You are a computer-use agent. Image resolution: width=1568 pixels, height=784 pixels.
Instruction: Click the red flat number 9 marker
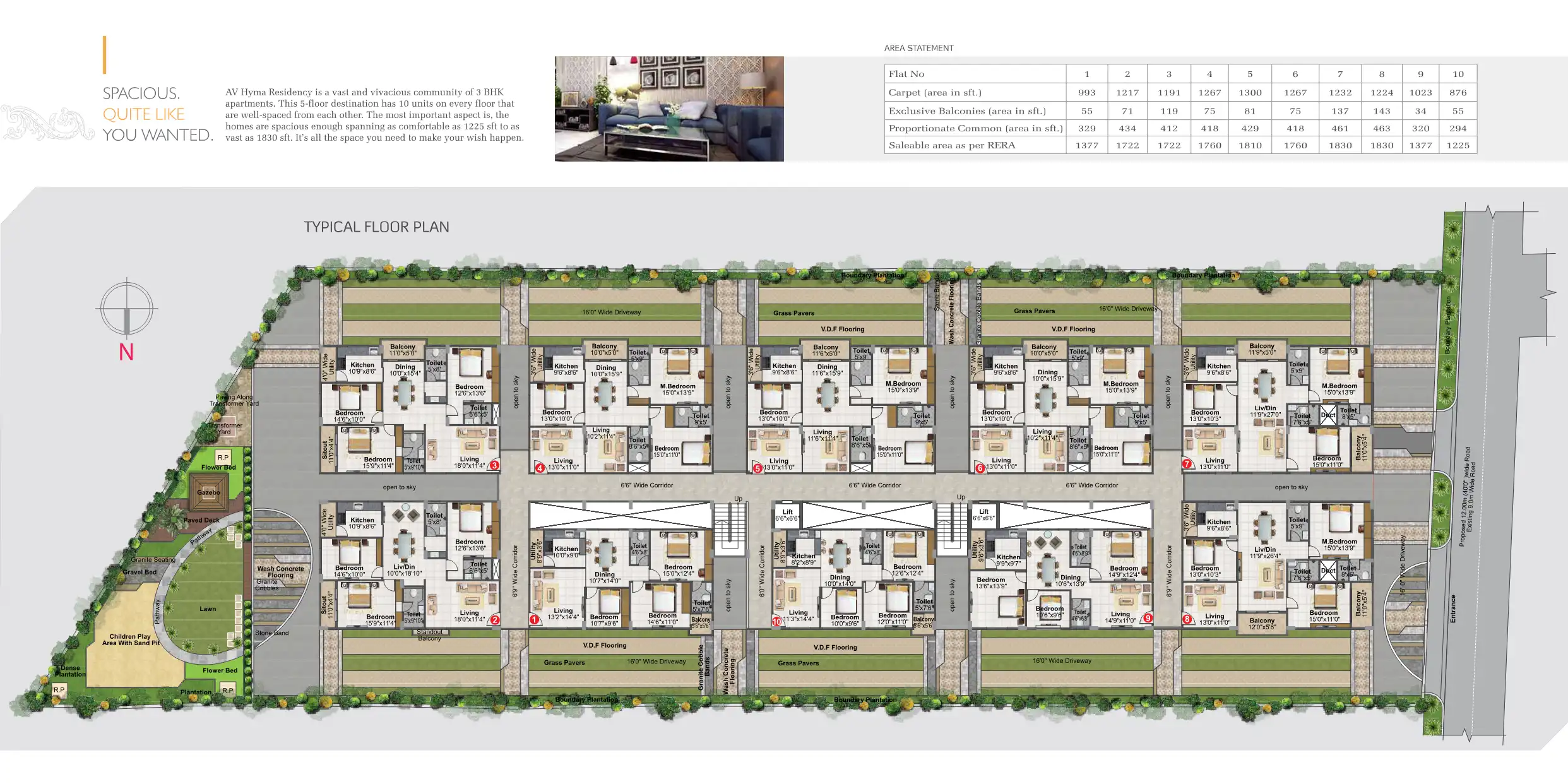pyautogui.click(x=1148, y=618)
